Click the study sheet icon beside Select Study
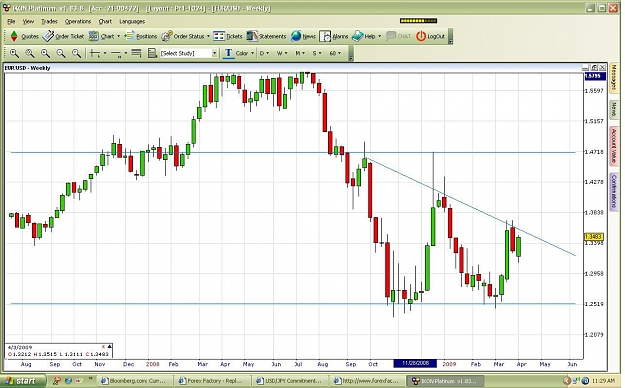This screenshot has height=388, width=625. [152, 53]
